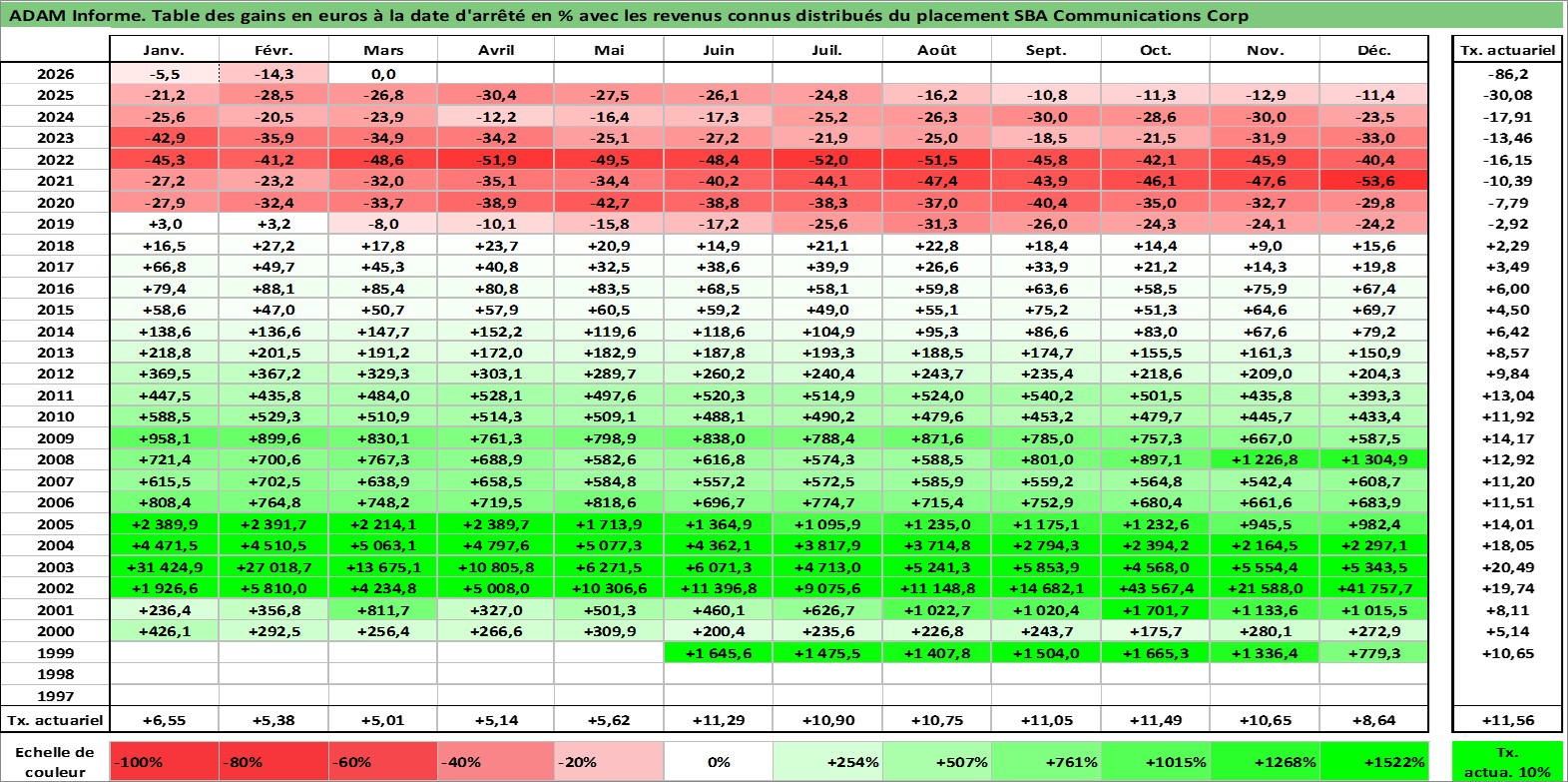
Task: Select the +761% green legend cell
Action: click(x=1046, y=761)
